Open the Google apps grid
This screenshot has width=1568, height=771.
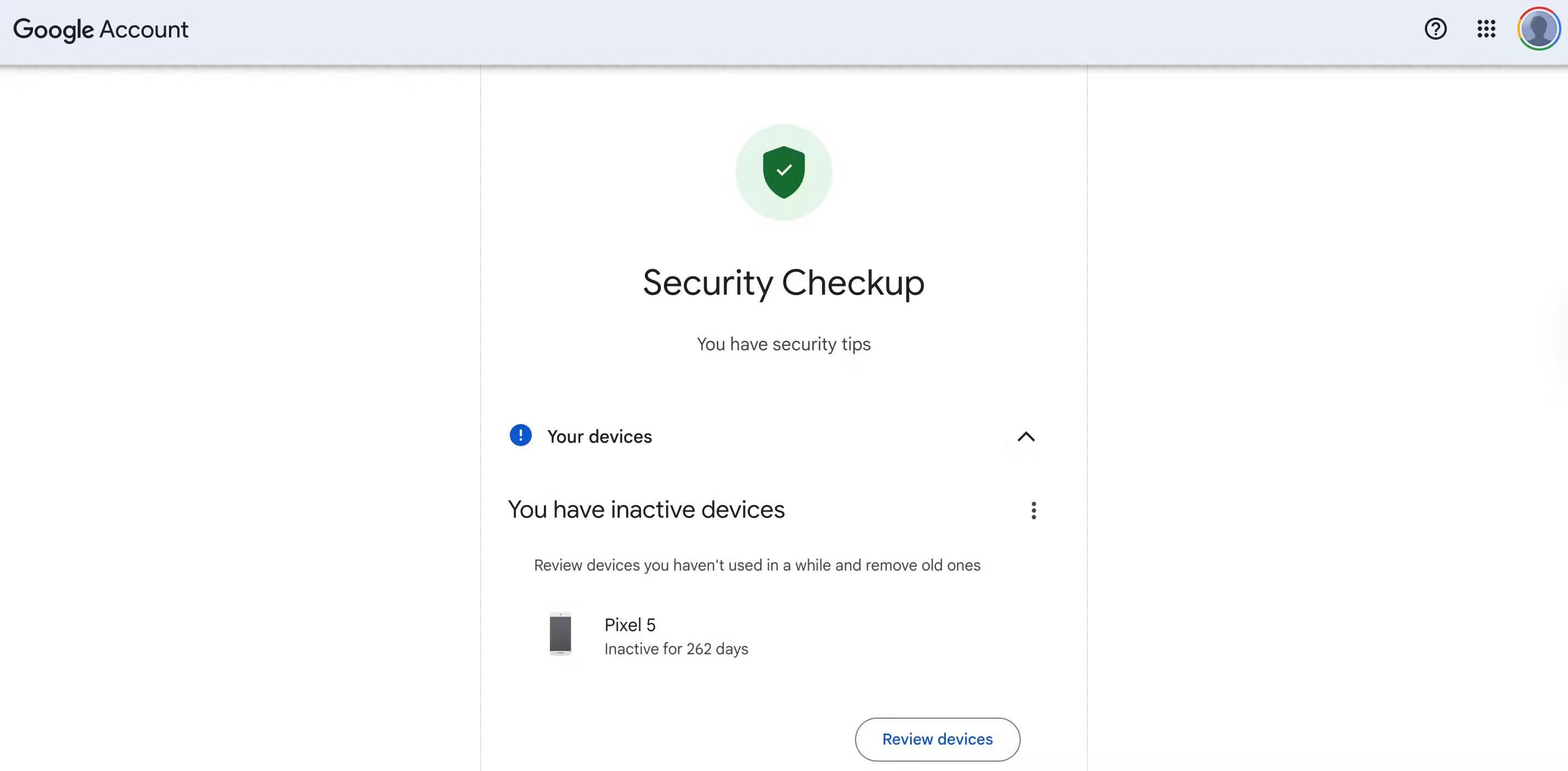click(1486, 29)
